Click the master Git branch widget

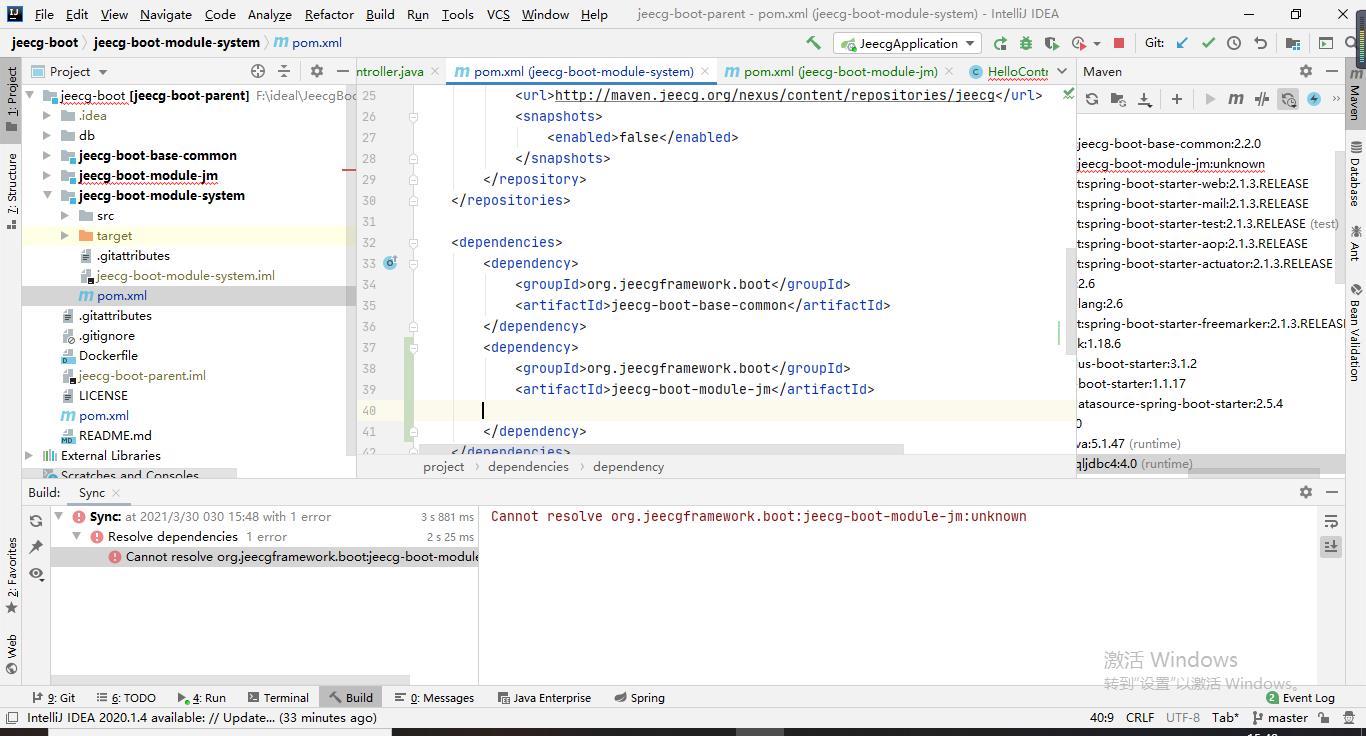(1279, 717)
